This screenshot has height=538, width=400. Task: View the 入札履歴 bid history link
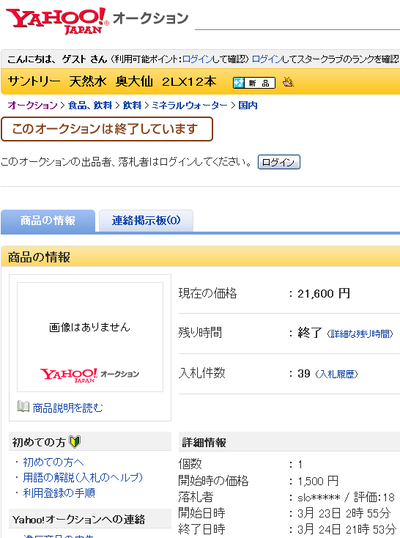337,374
